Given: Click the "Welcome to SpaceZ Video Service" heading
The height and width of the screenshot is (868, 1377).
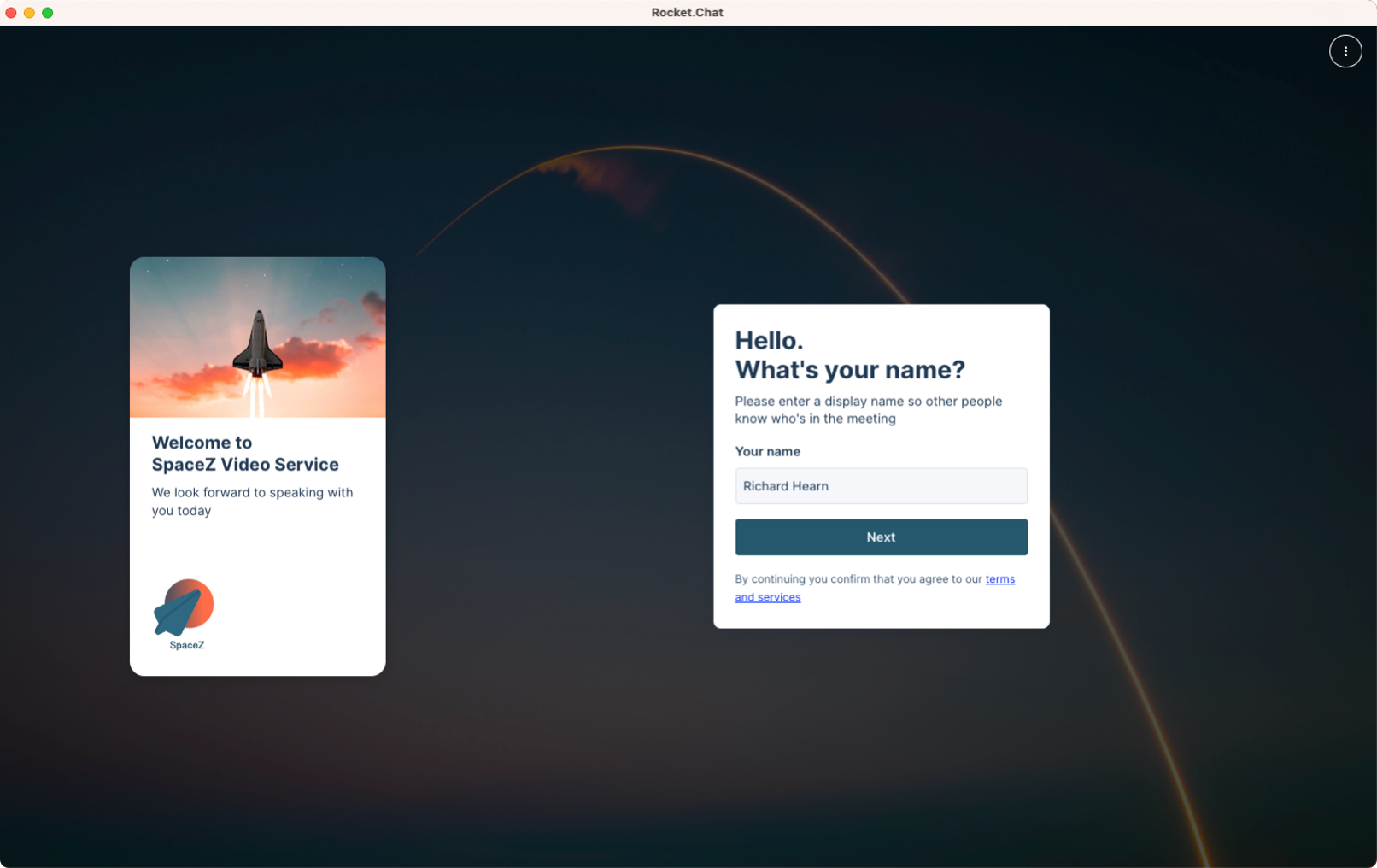Looking at the screenshot, I should coord(245,454).
